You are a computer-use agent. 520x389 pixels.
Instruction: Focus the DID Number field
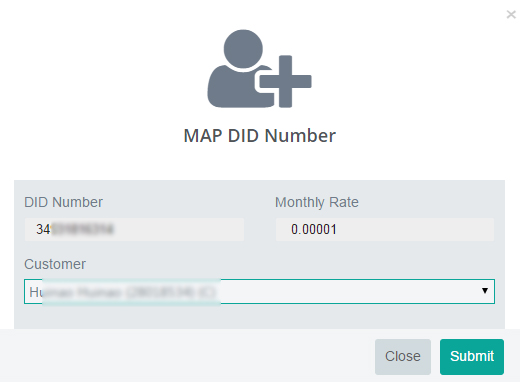tap(134, 229)
